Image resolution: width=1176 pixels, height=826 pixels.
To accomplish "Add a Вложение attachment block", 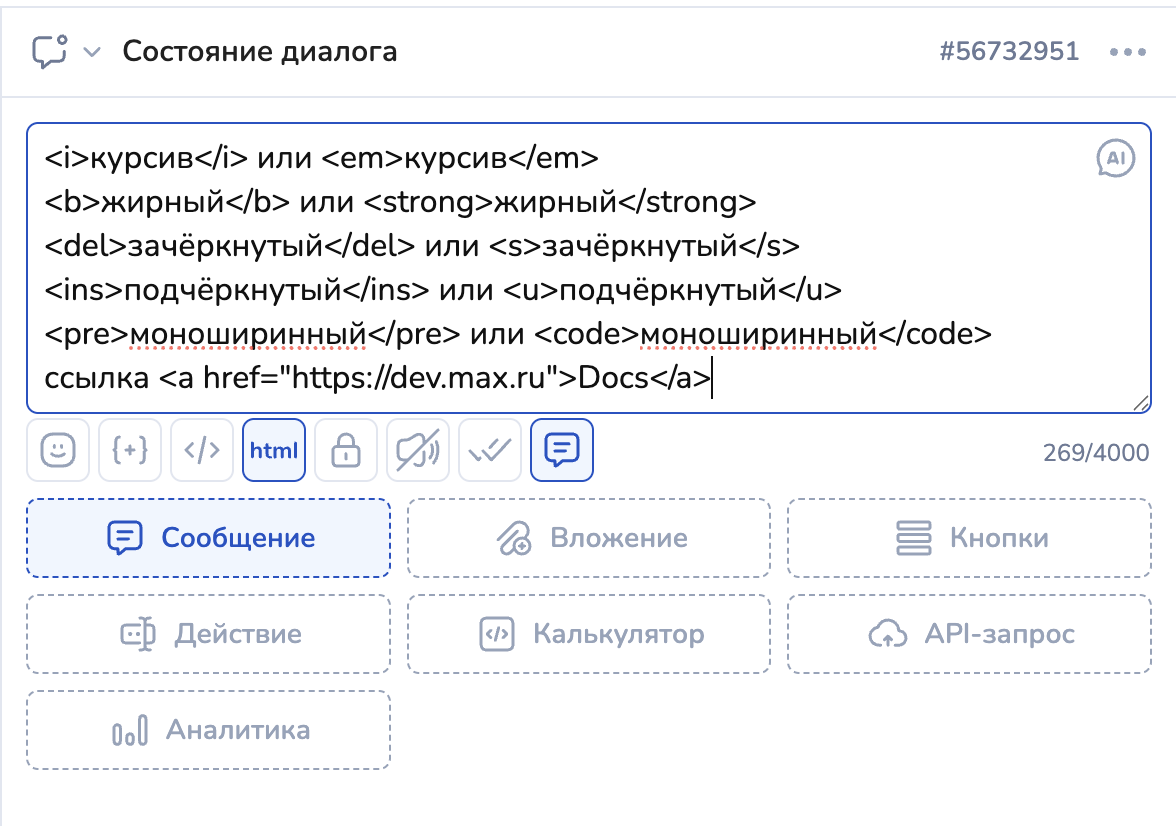I will pyautogui.click(x=589, y=538).
